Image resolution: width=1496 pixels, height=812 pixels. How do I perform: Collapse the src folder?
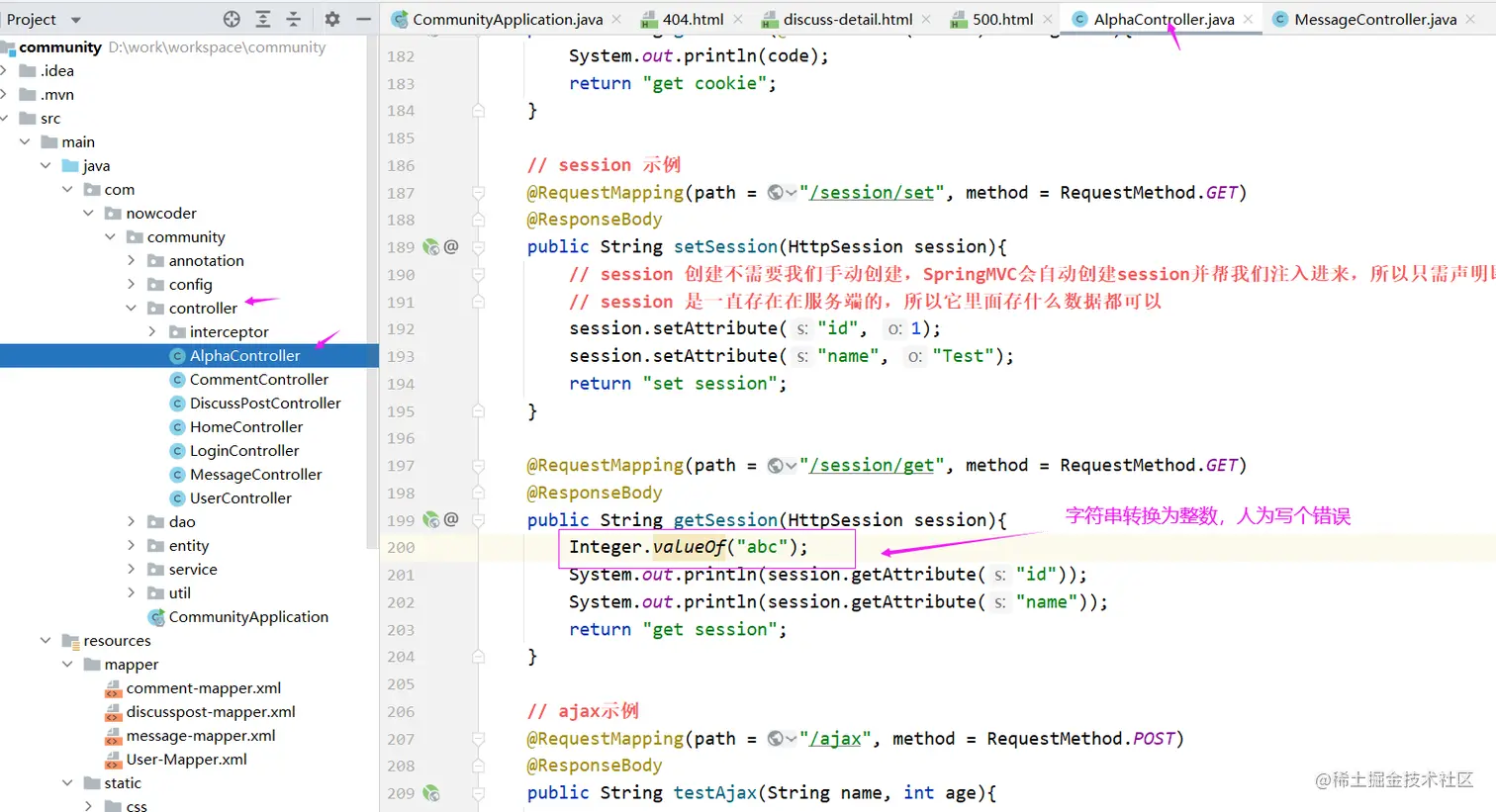coord(5,118)
